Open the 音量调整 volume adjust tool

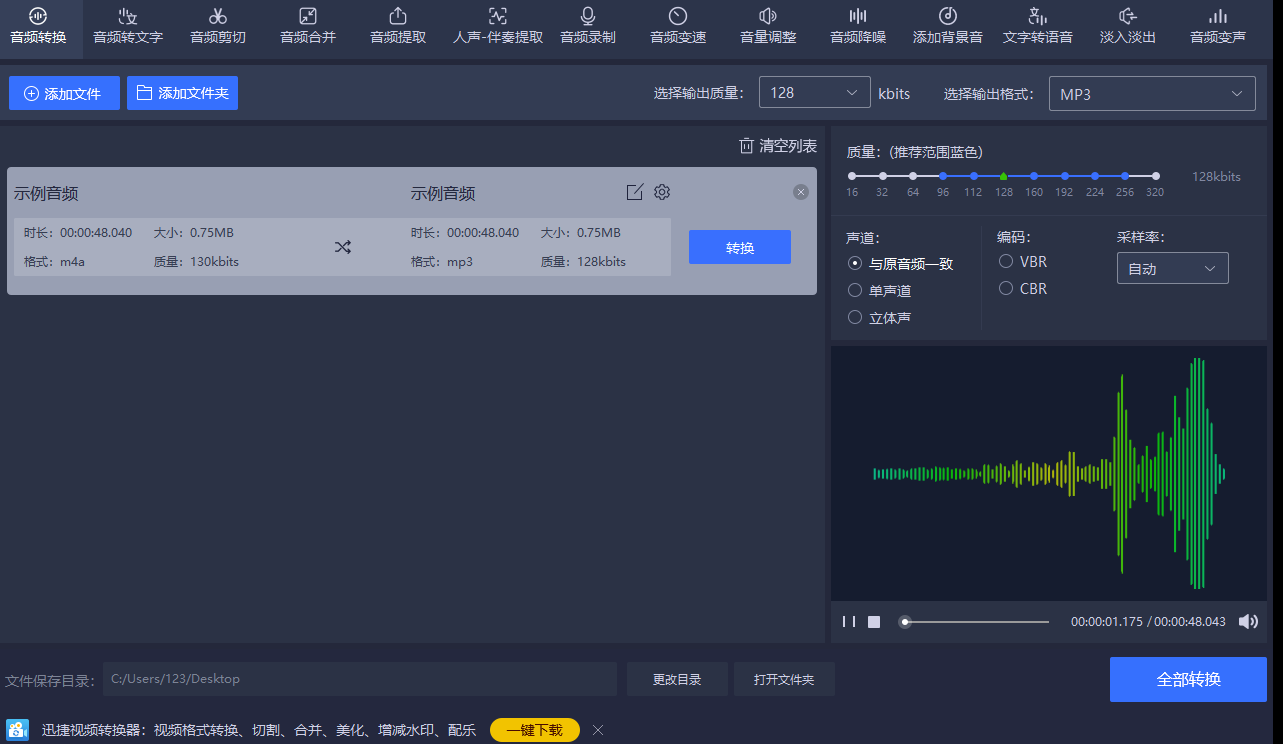point(768,26)
